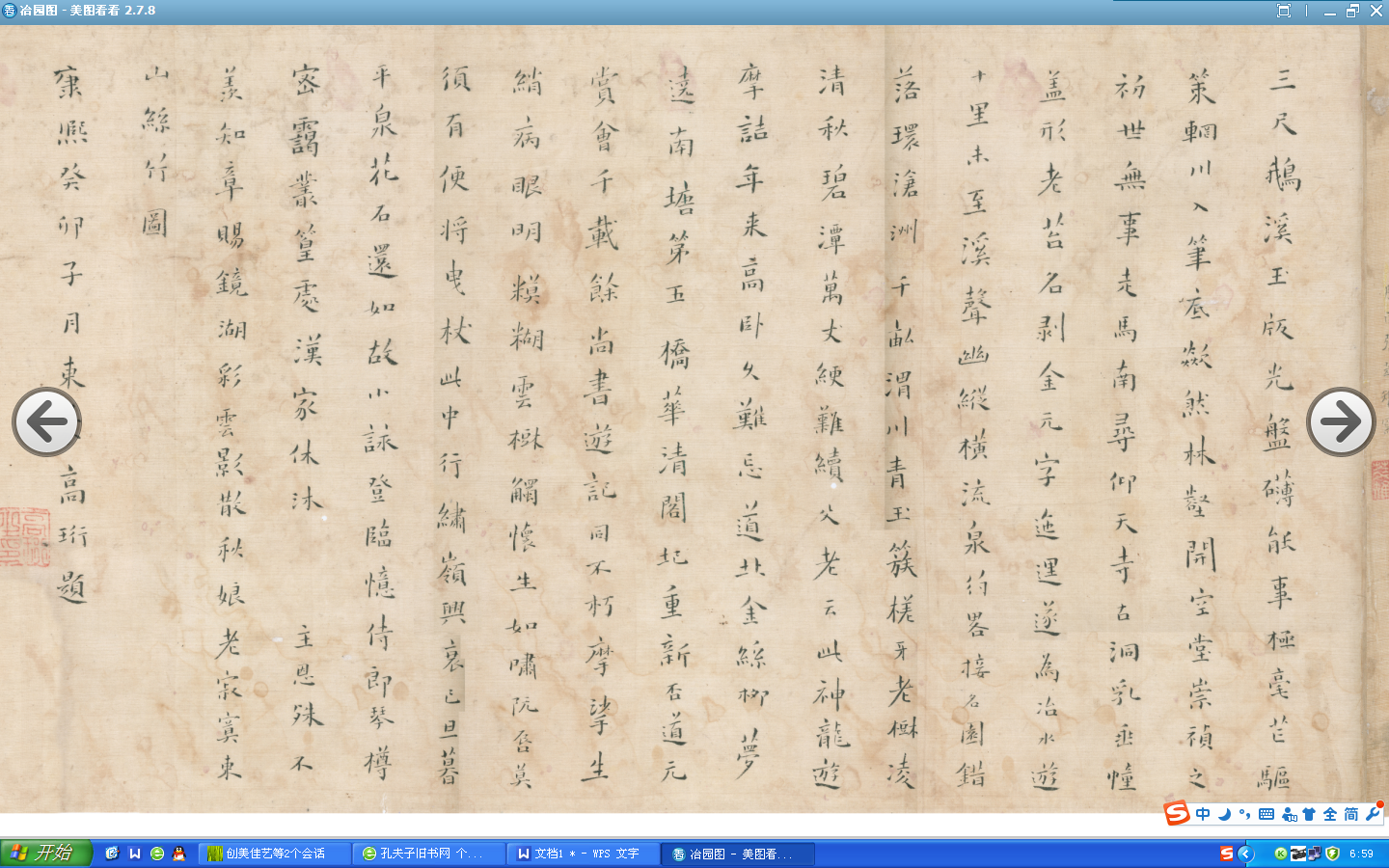1389x868 pixels.
Task: Open camcorder tray icon
Action: point(1297,854)
